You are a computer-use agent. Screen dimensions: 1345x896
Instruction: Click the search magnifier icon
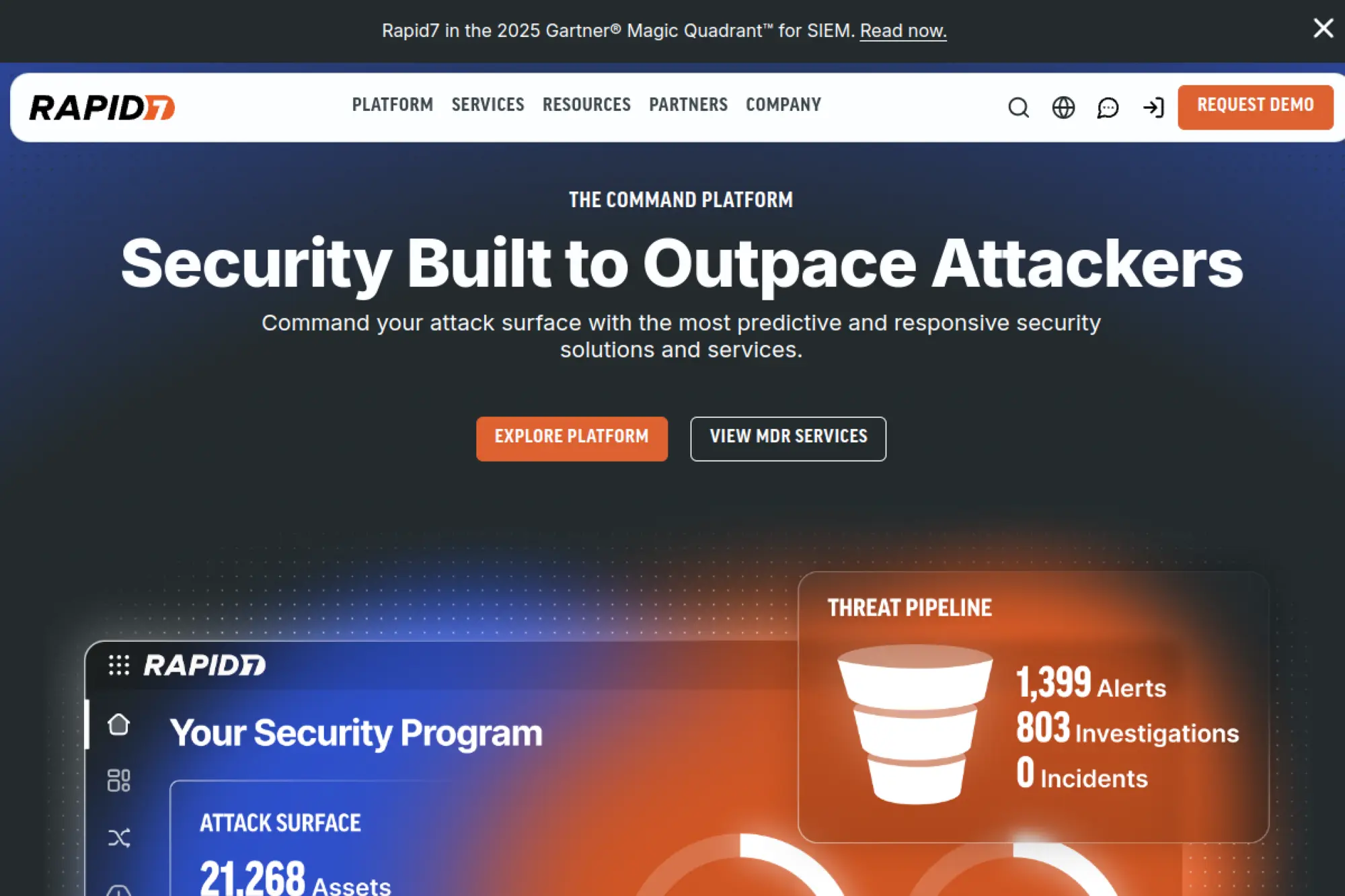click(x=1018, y=108)
